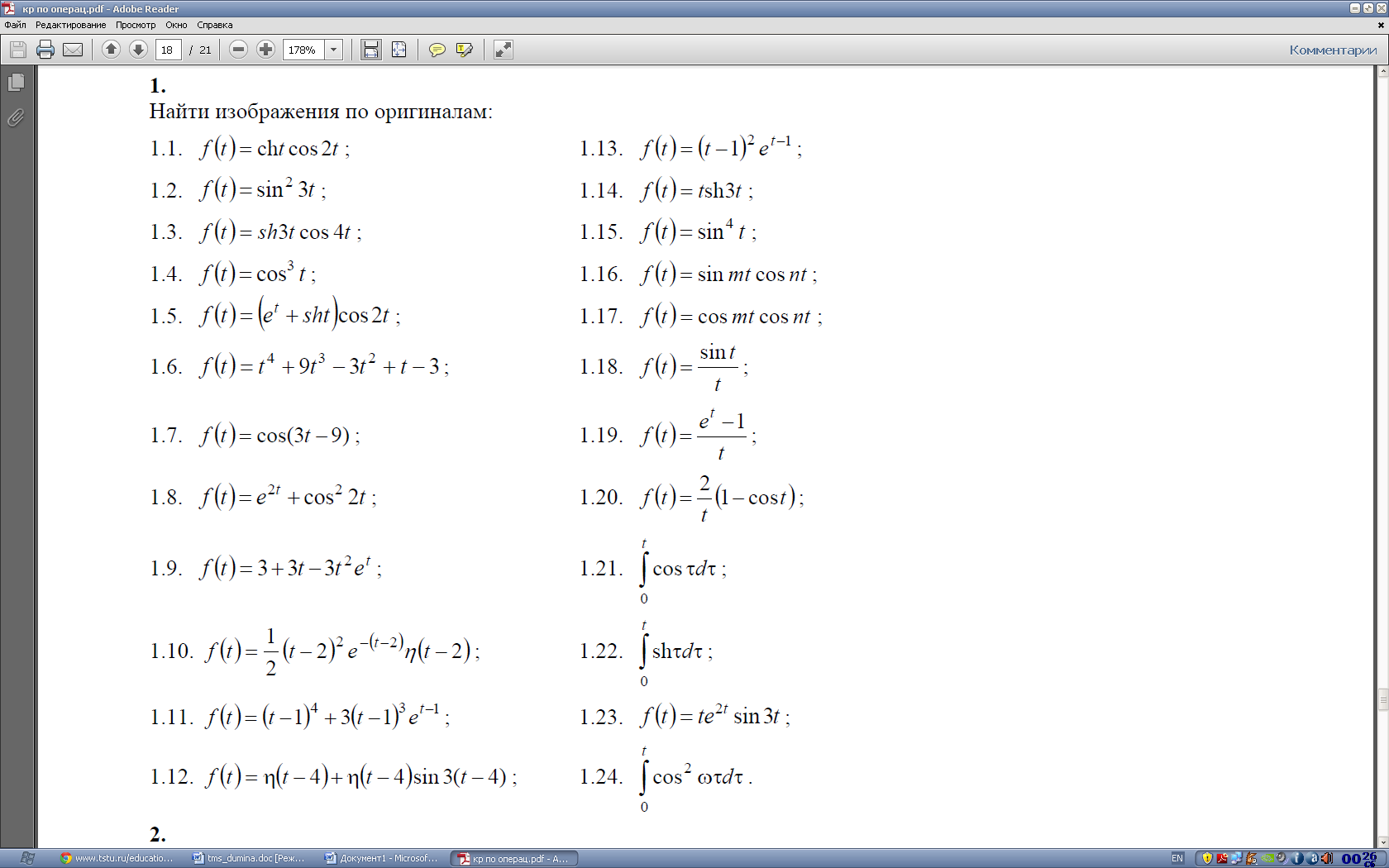Zoom out with the minus button
The image size is (1389, 868).
coord(238,50)
